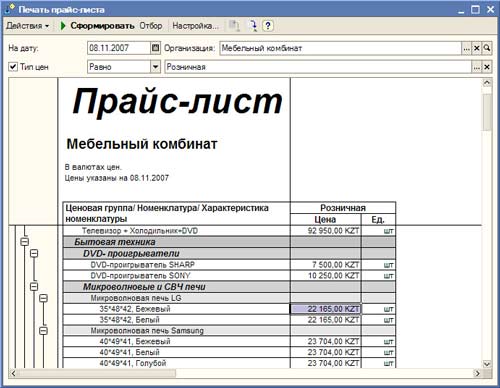The image size is (500, 388).
Task: Click the На дату date input field
Action: coord(119,48)
